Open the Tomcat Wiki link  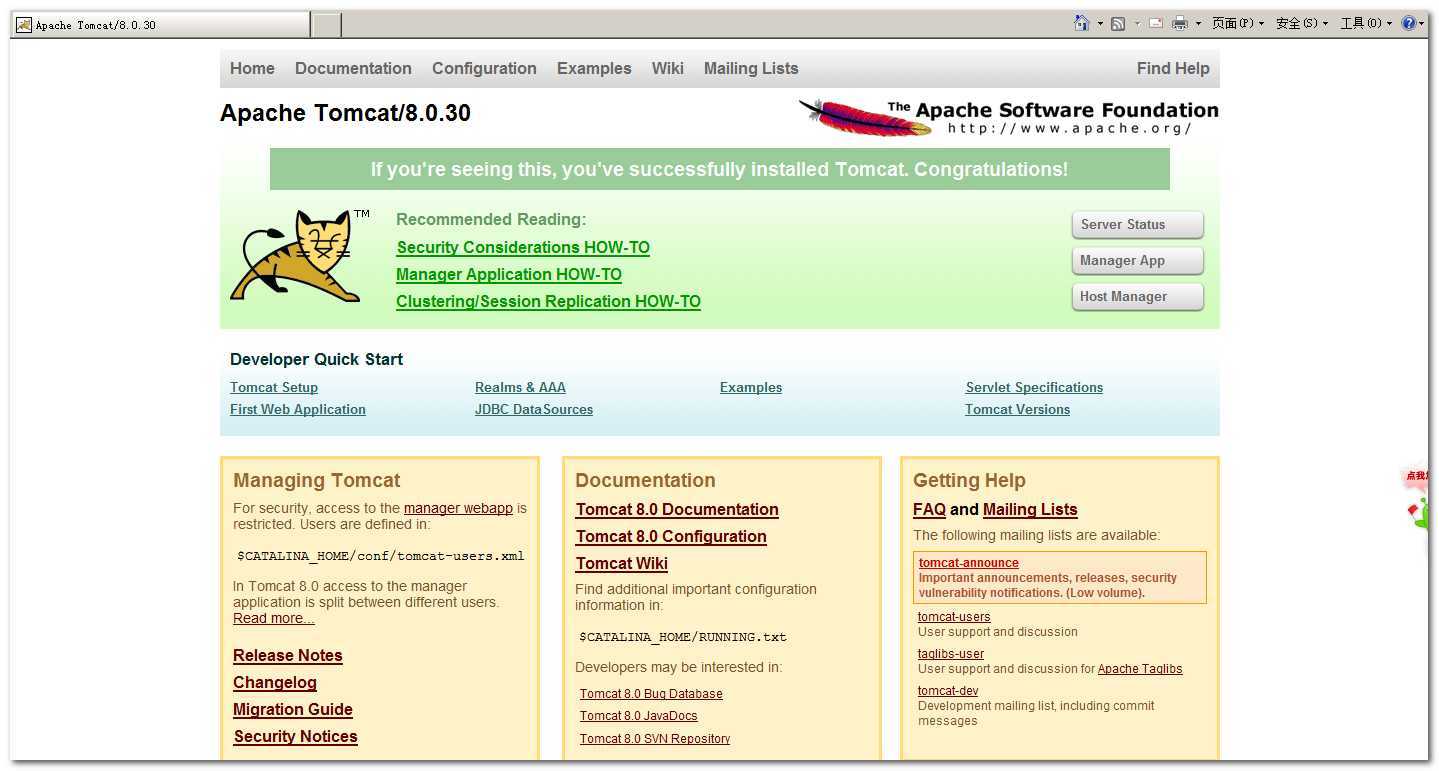pyautogui.click(x=622, y=563)
